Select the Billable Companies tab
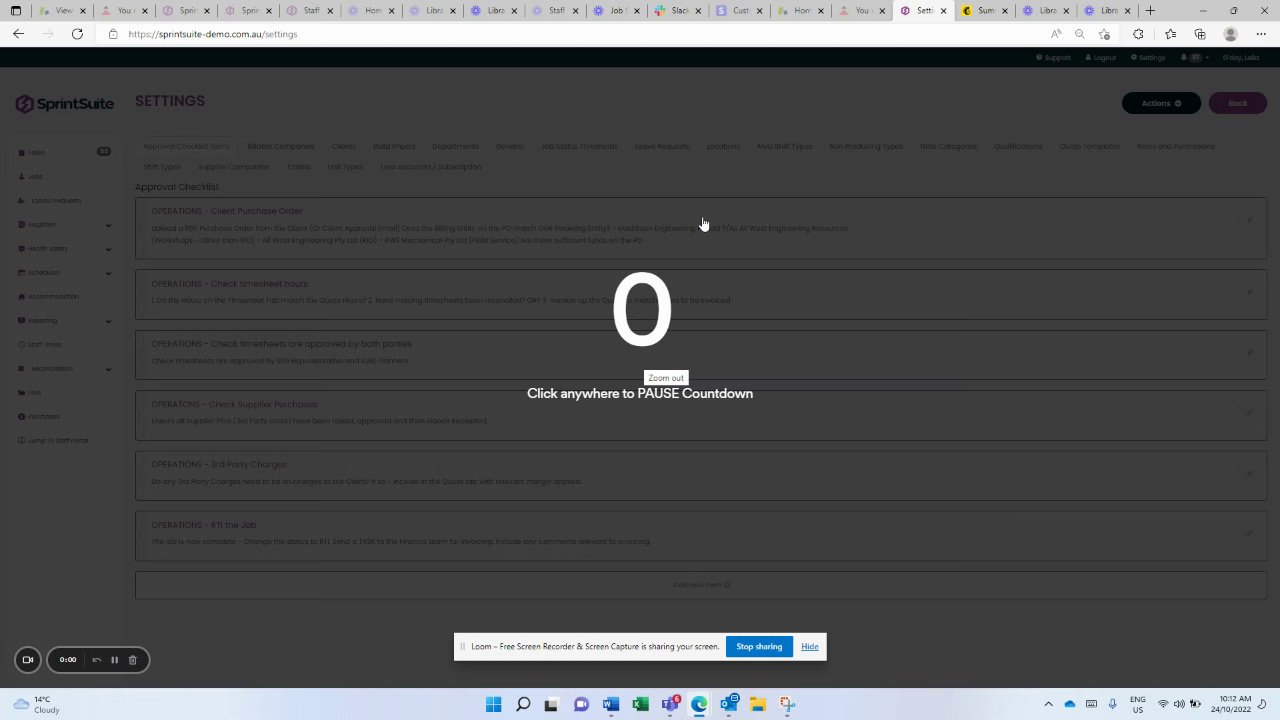 [281, 147]
